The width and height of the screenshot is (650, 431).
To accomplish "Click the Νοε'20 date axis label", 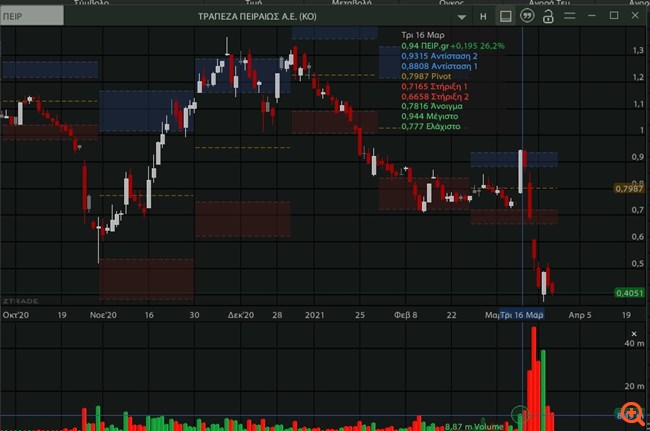I will (104, 314).
